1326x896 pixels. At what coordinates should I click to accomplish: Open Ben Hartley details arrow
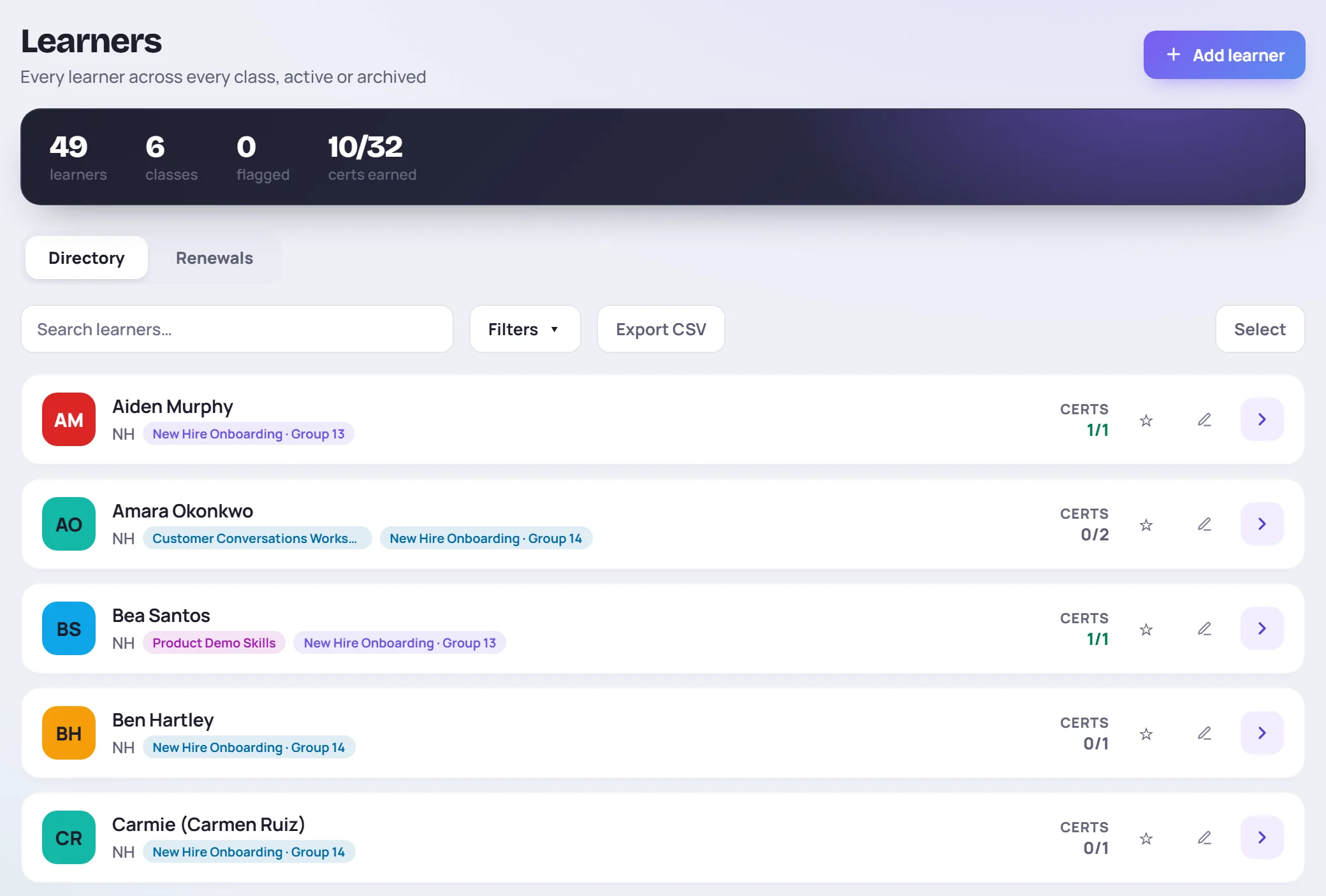[1262, 733]
